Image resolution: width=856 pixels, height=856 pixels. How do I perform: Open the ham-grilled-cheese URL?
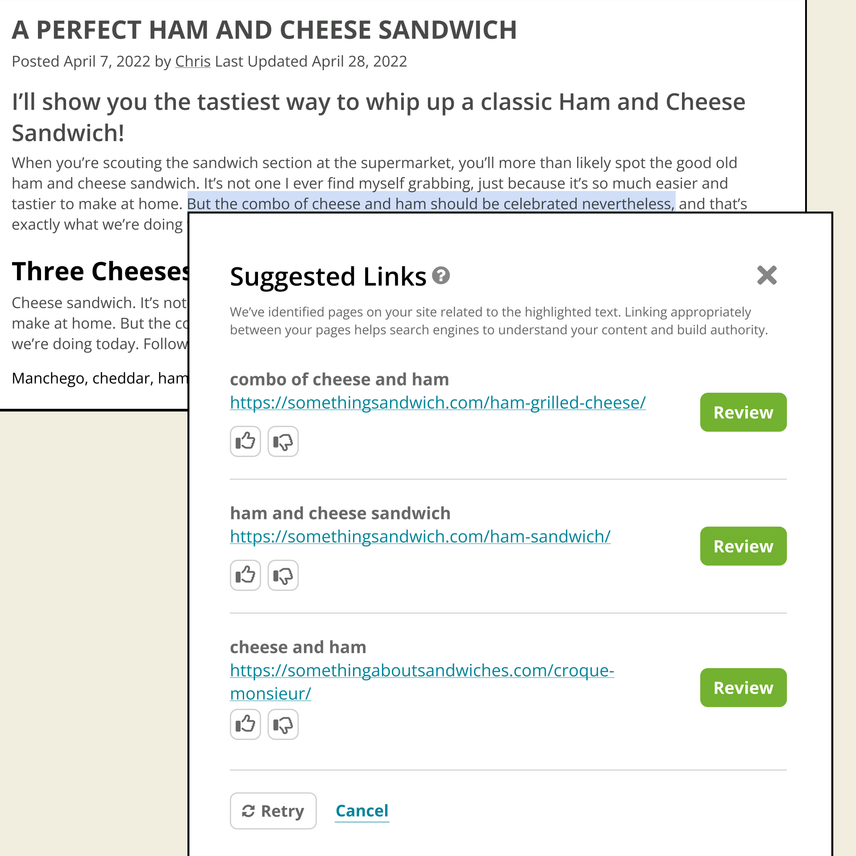pos(438,402)
